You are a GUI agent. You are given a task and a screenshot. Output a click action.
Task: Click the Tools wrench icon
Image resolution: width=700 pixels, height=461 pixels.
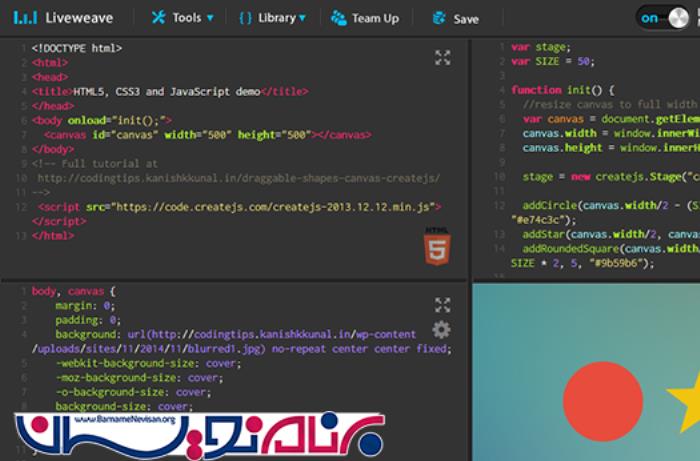(x=158, y=17)
